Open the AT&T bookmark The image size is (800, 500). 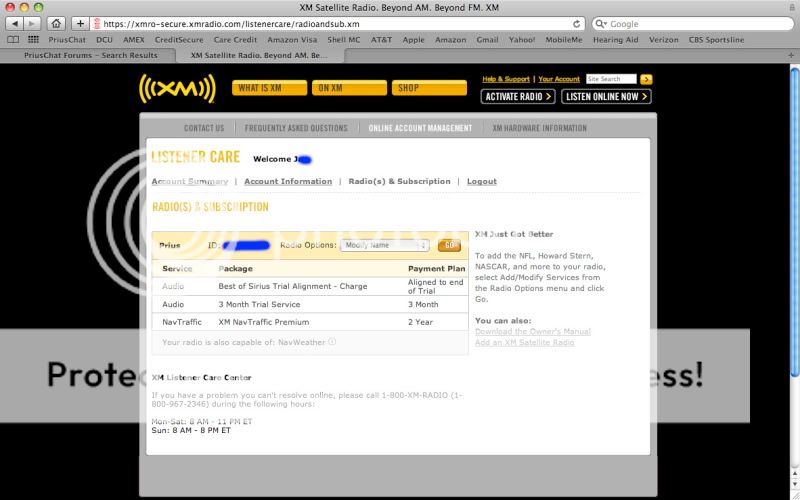click(x=381, y=39)
